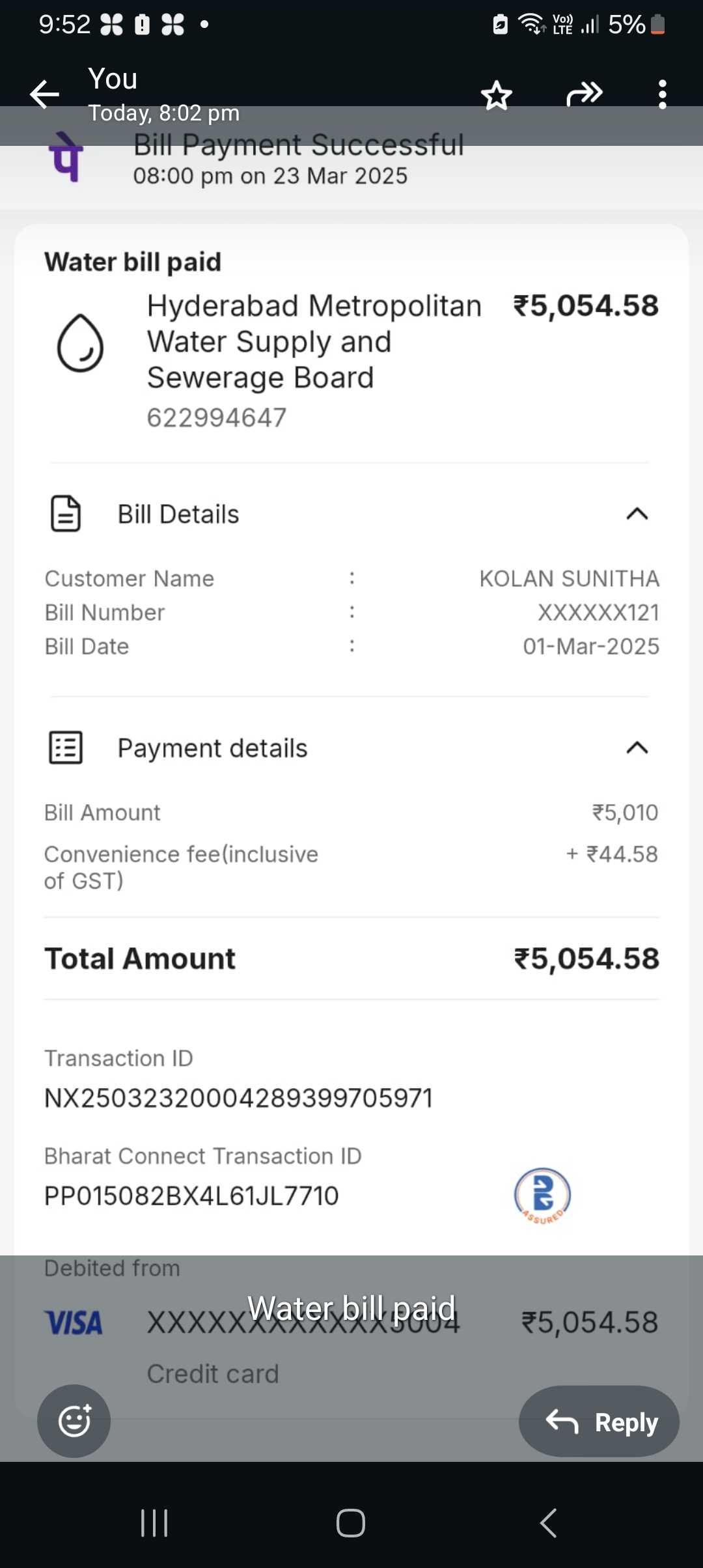Open the three-dot more options menu
Screen dimensions: 703x1568
662,94
